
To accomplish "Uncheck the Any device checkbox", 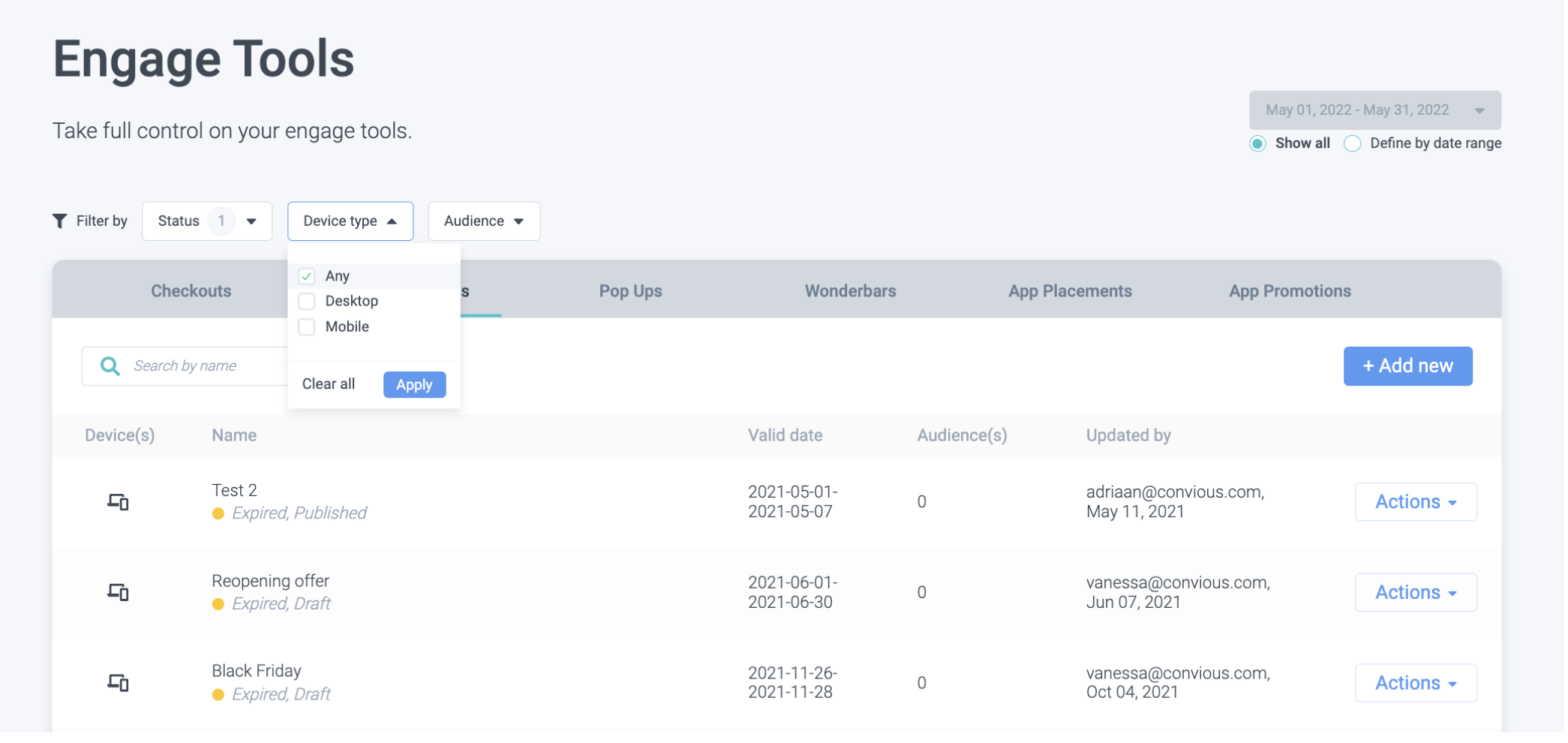I will click(x=307, y=276).
